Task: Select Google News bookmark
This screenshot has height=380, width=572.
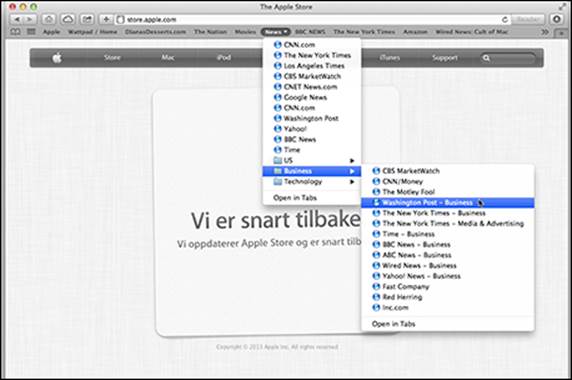Action: tap(312, 97)
